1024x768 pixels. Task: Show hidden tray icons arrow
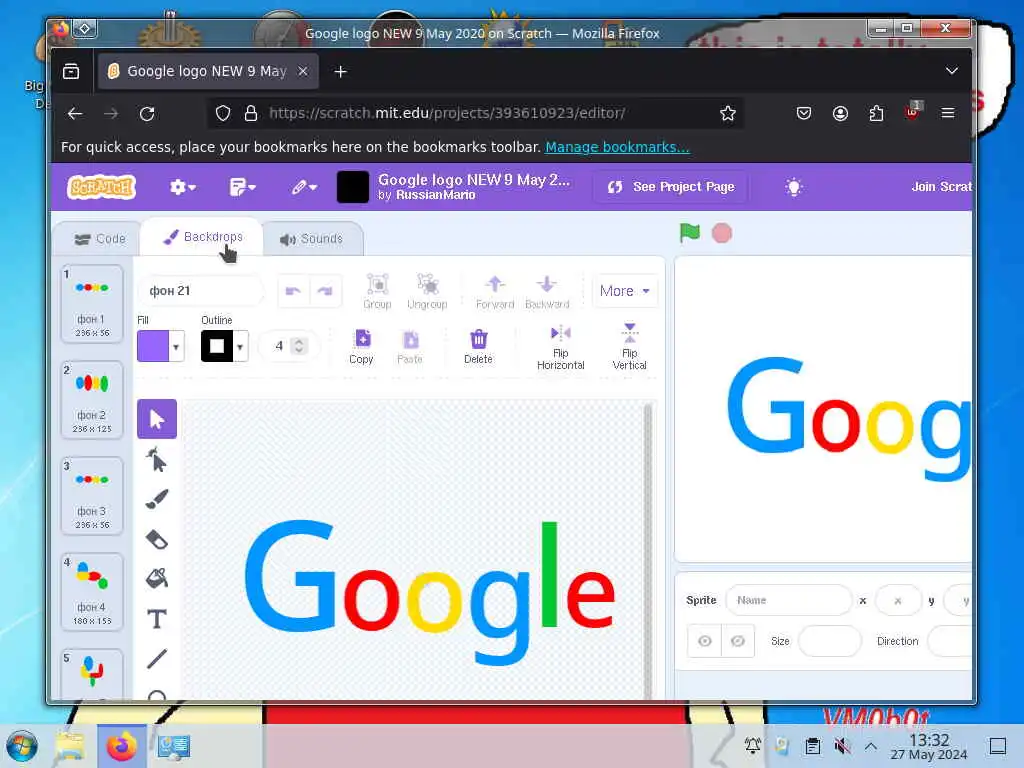(x=871, y=746)
